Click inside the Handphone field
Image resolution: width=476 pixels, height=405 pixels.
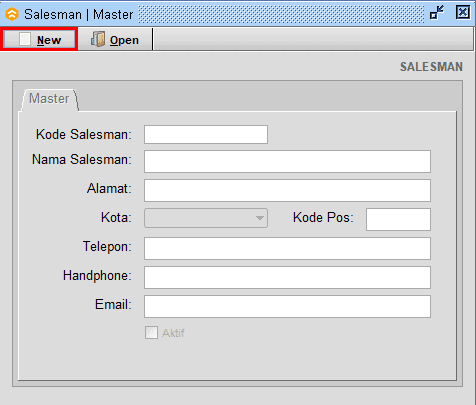(287, 277)
